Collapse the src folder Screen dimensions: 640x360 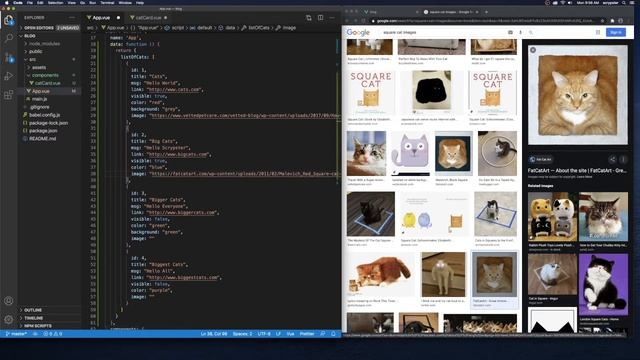32,60
